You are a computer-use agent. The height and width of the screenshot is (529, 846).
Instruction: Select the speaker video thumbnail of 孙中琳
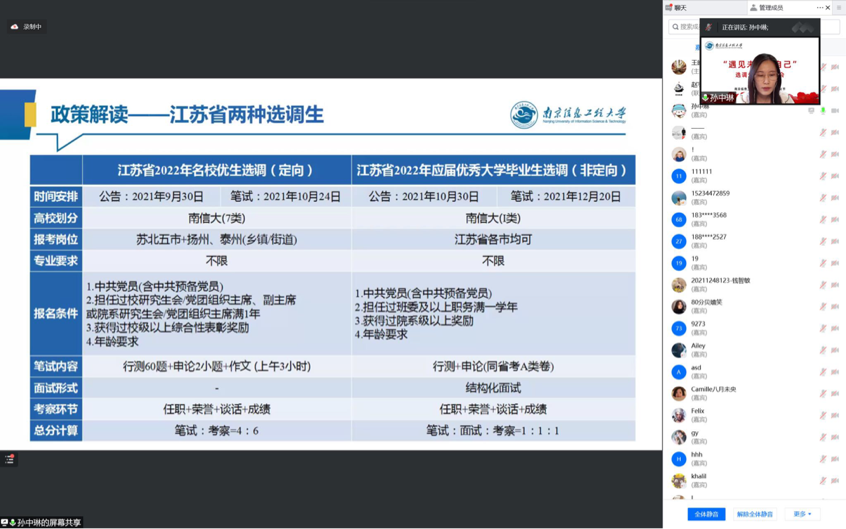(759, 70)
